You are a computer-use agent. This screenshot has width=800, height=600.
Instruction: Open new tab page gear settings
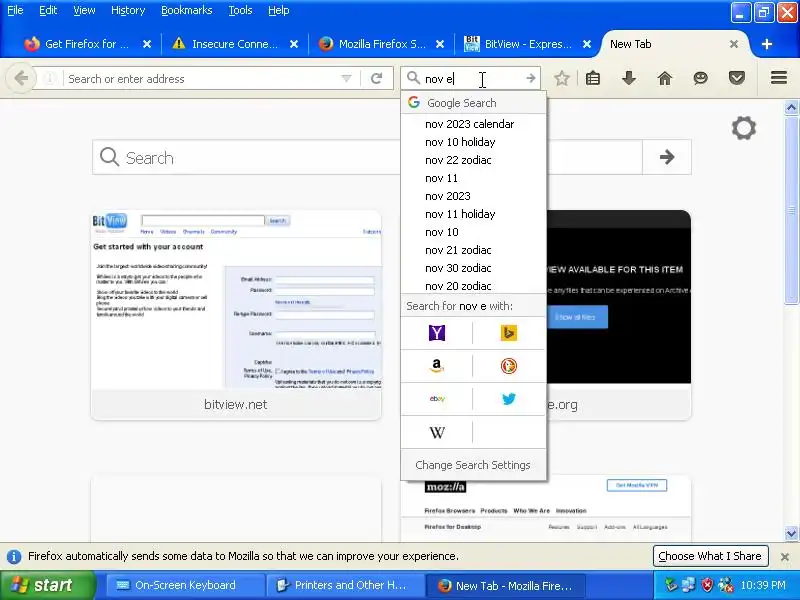click(743, 128)
